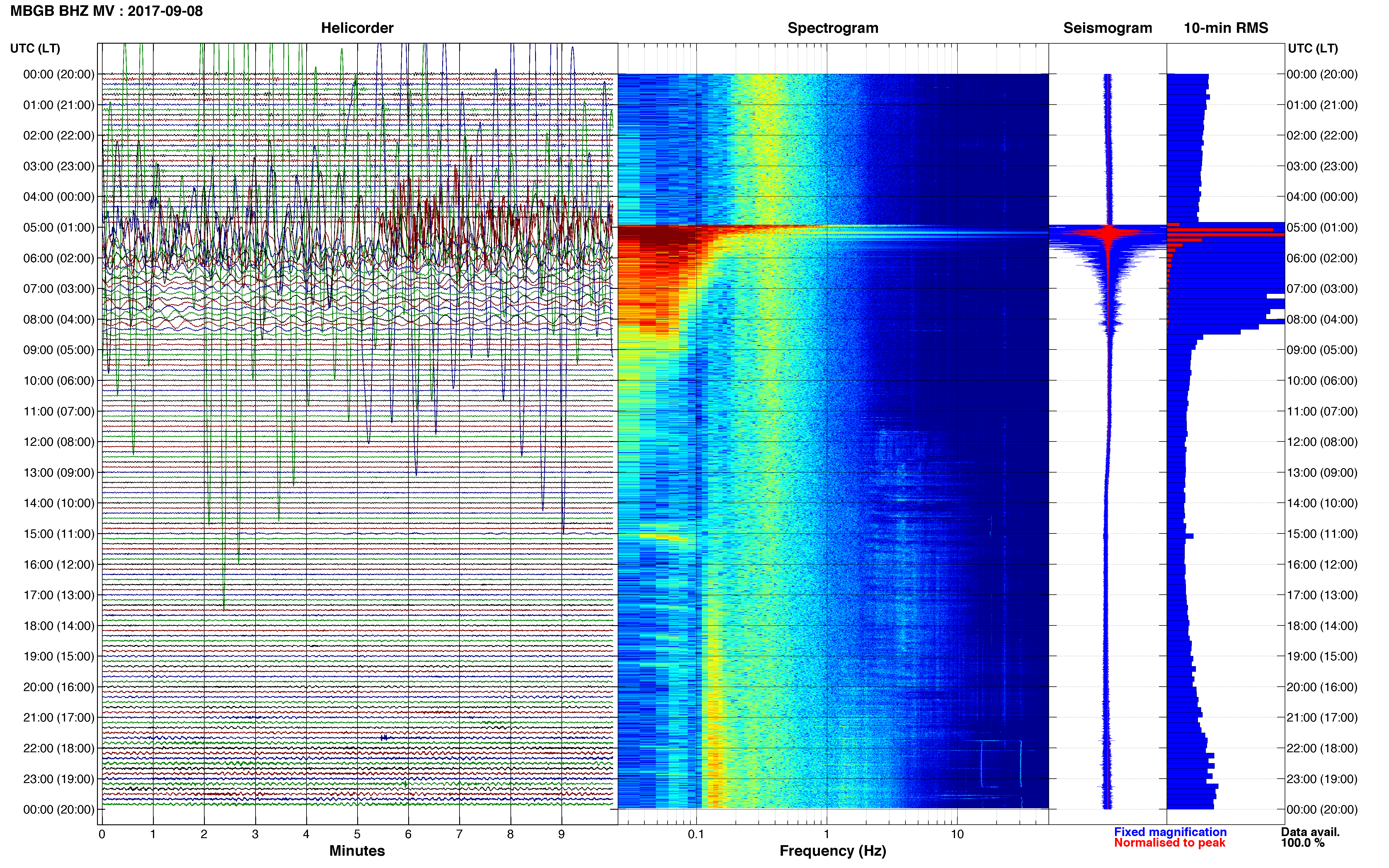Click the left '18:00 (14:00)' time label

point(59,626)
